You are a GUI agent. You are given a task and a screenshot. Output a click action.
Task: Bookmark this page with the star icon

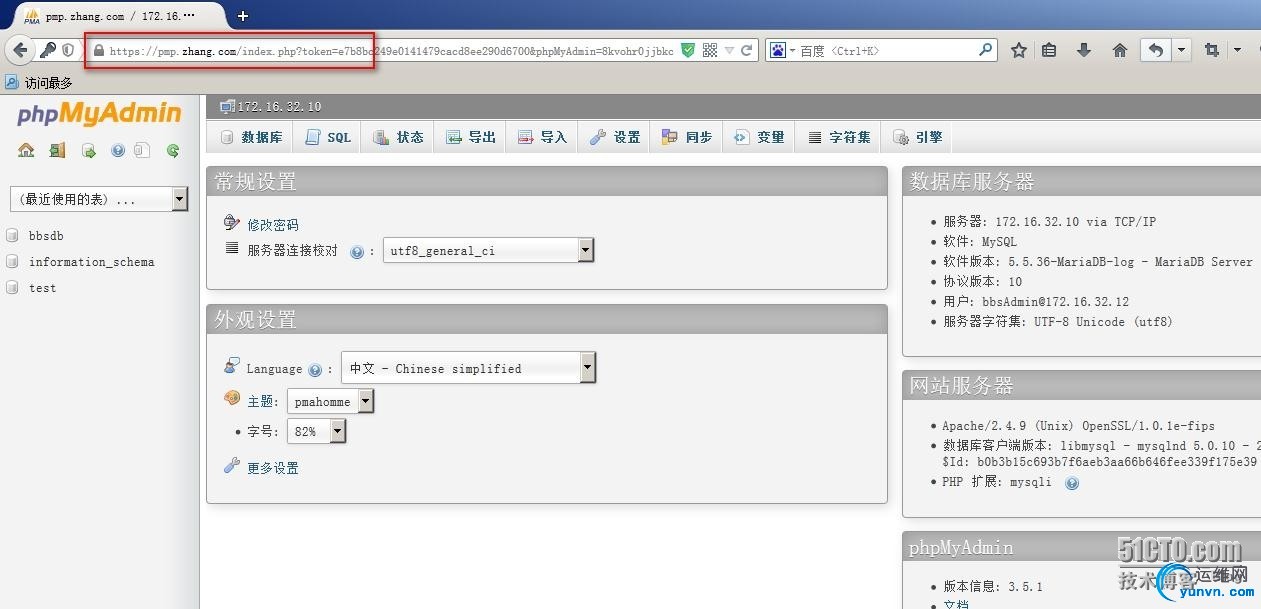coord(1019,50)
